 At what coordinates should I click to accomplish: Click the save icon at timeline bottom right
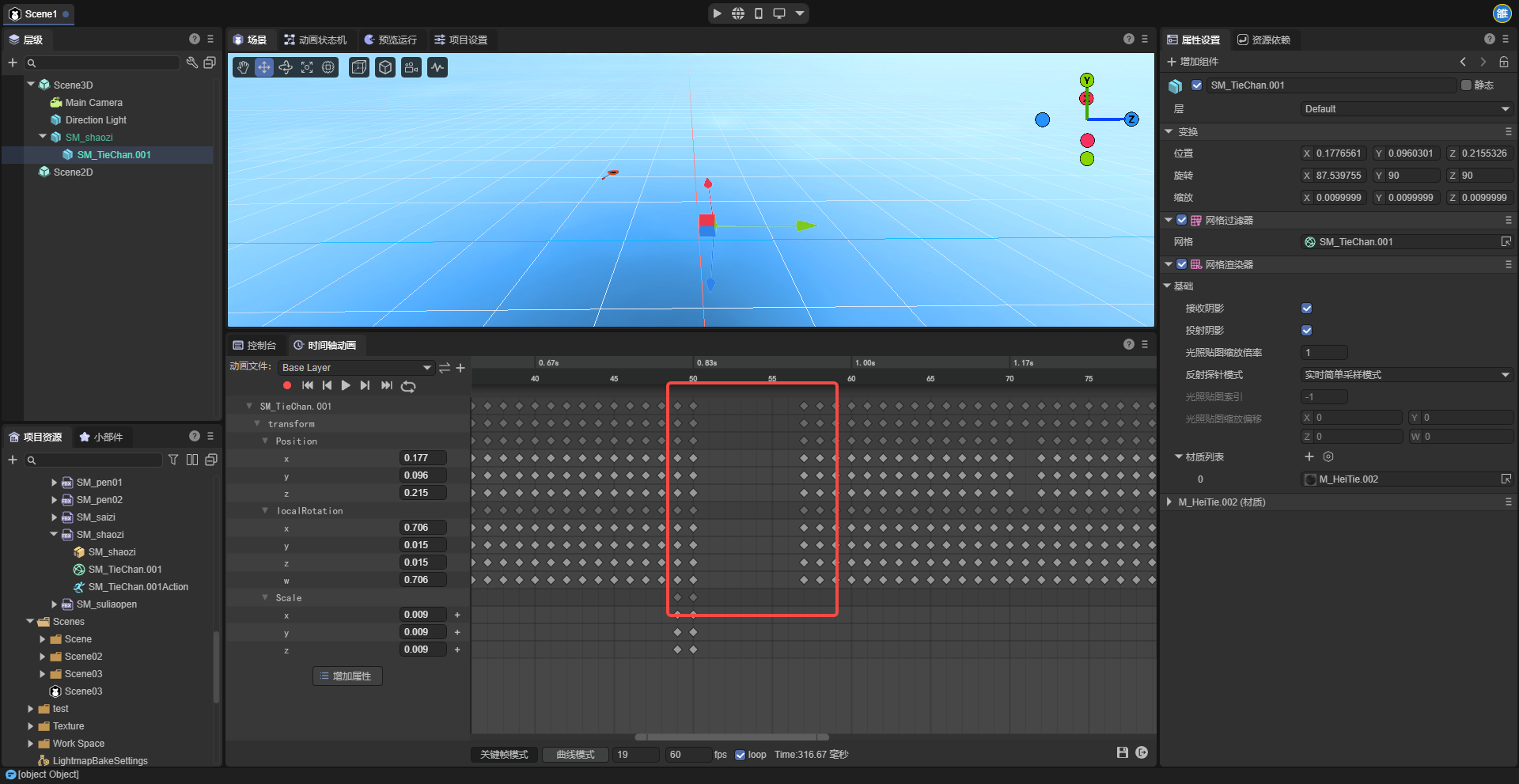[1122, 753]
